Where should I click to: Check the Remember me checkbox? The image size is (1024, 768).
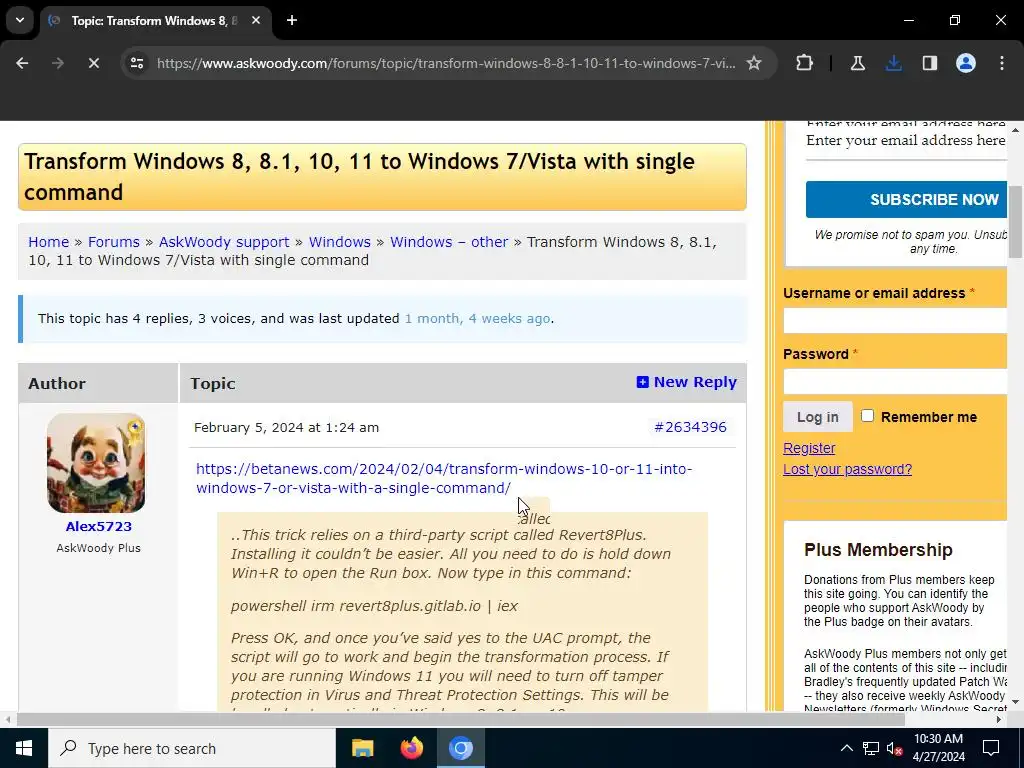867,415
